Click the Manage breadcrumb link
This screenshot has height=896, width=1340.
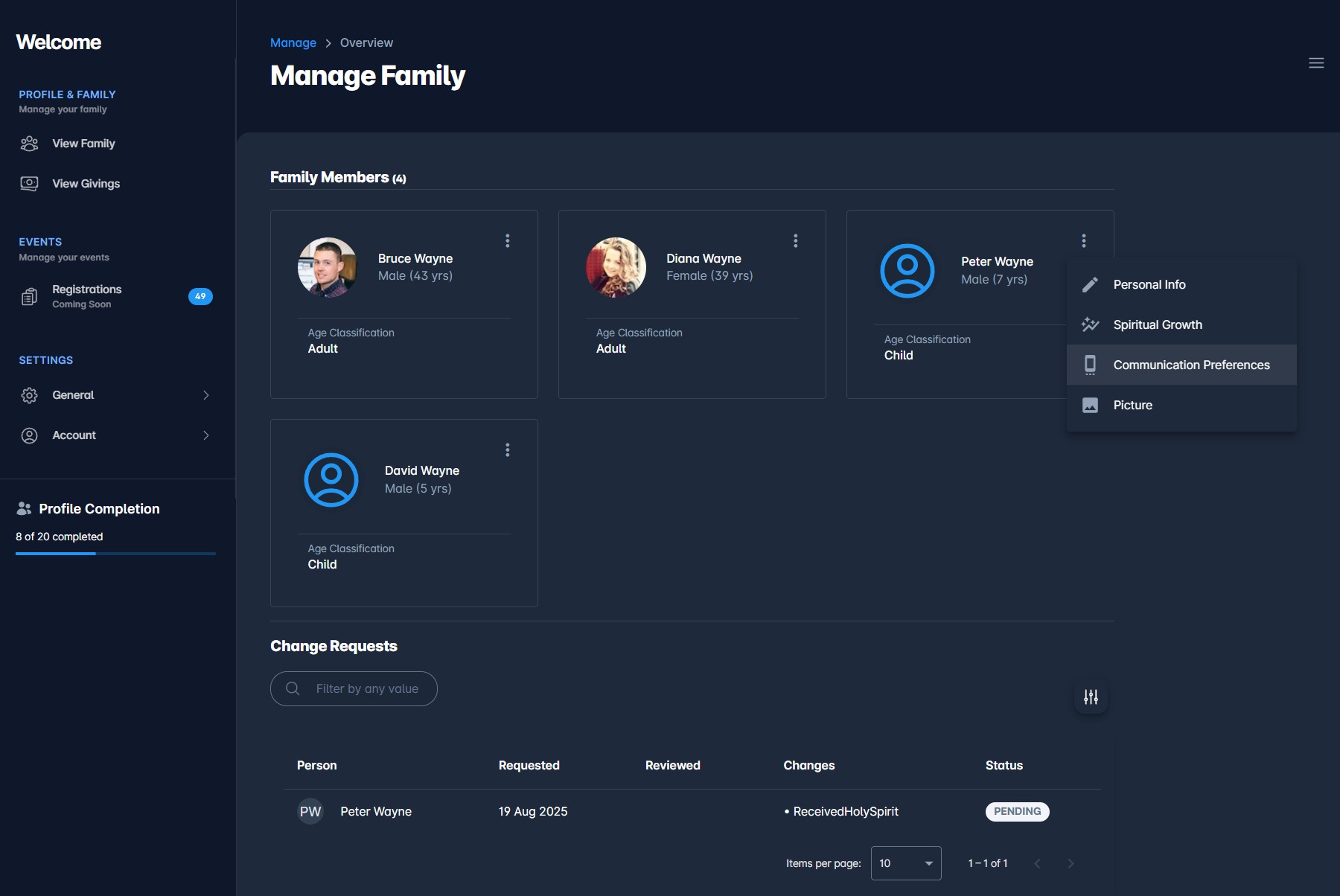point(293,42)
